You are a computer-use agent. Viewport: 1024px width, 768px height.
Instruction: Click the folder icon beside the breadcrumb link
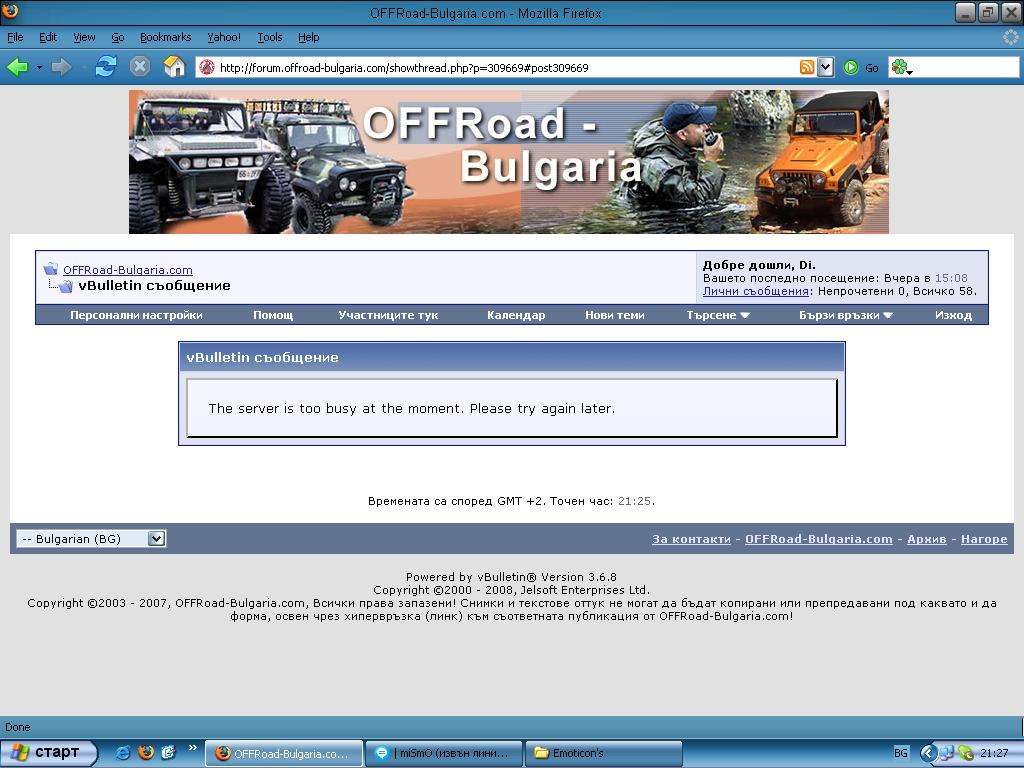50,269
